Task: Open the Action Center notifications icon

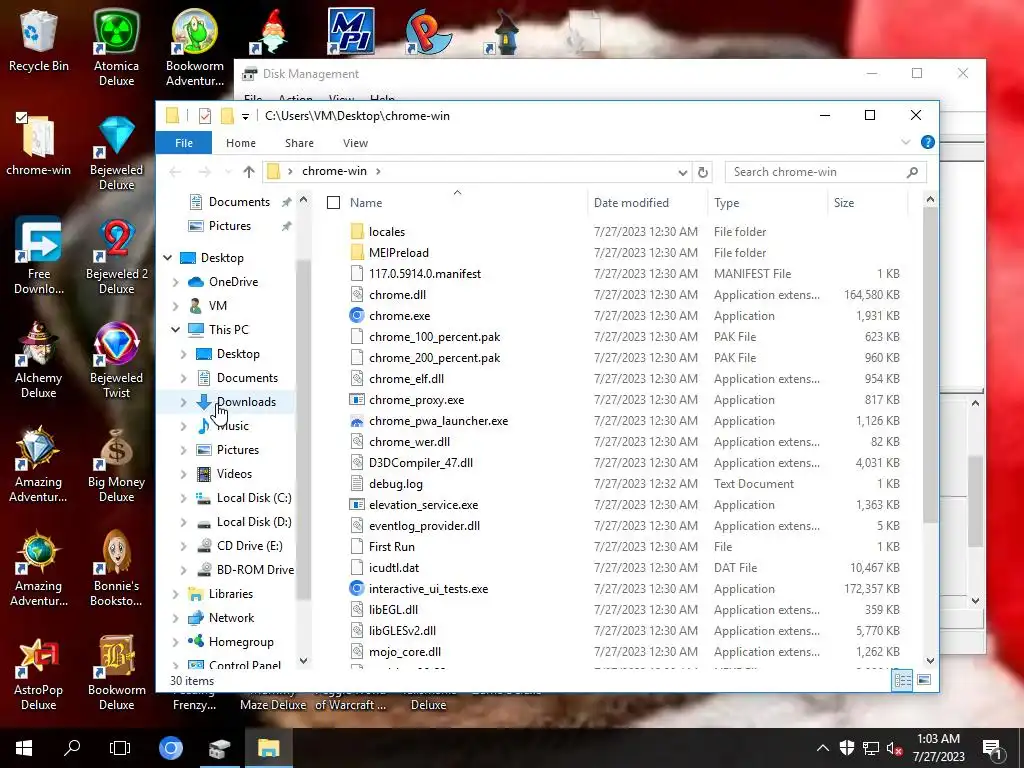Action: coord(992,748)
